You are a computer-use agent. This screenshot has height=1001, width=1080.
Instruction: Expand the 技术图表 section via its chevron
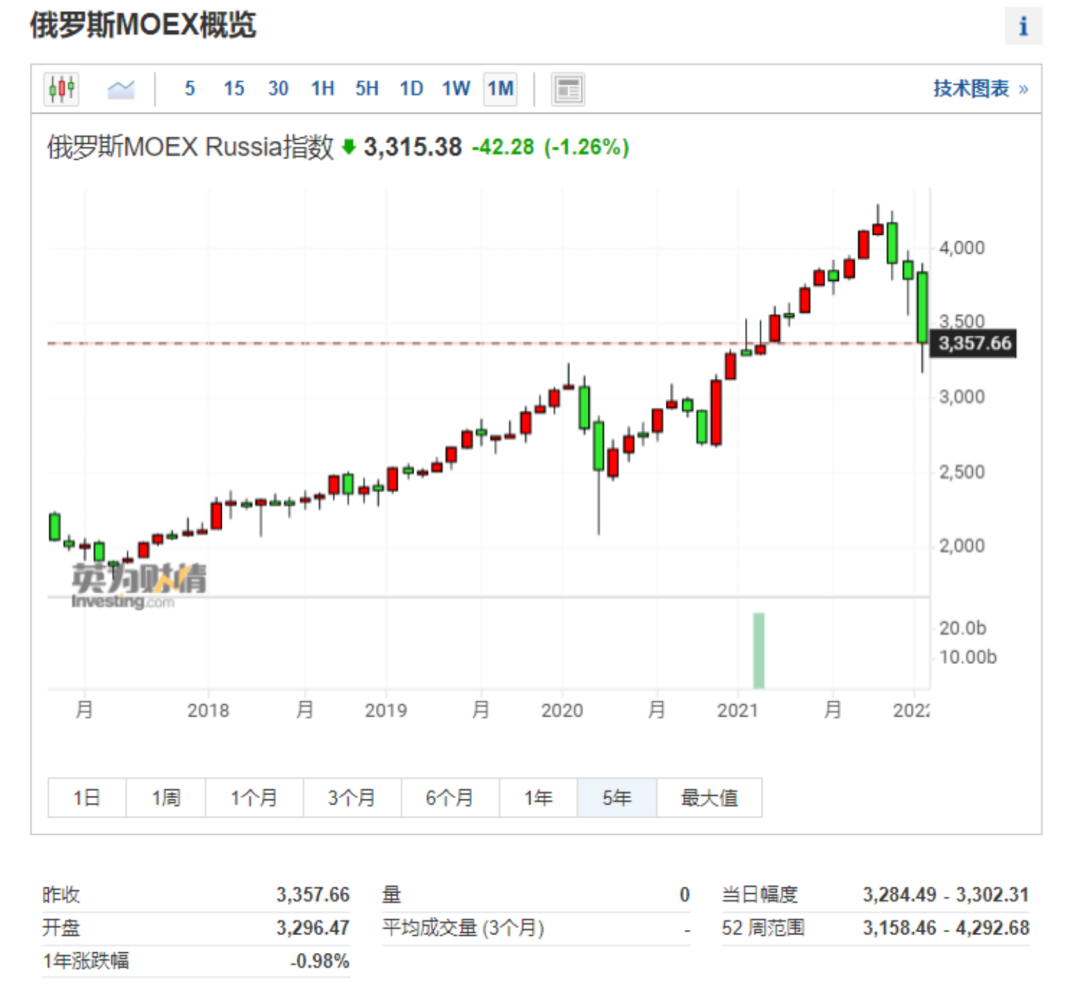(x=1021, y=88)
